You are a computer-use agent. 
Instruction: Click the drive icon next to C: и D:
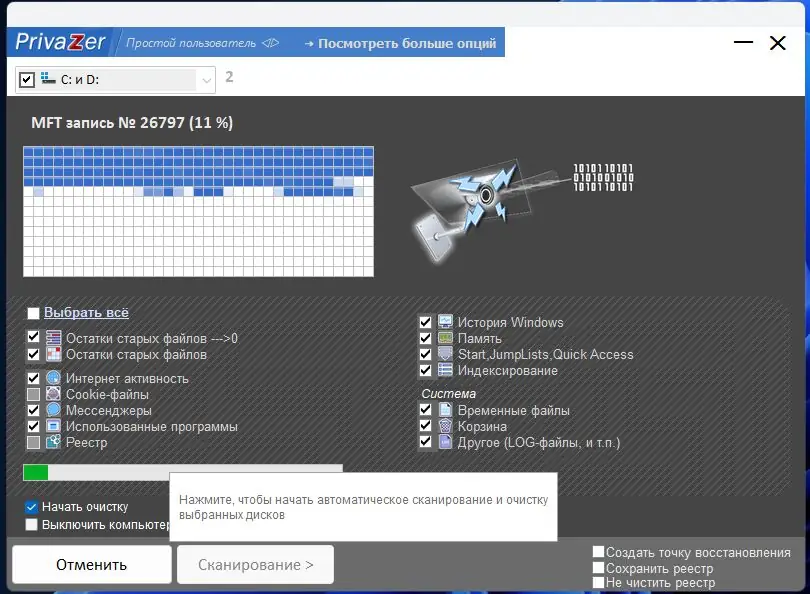[x=48, y=79]
